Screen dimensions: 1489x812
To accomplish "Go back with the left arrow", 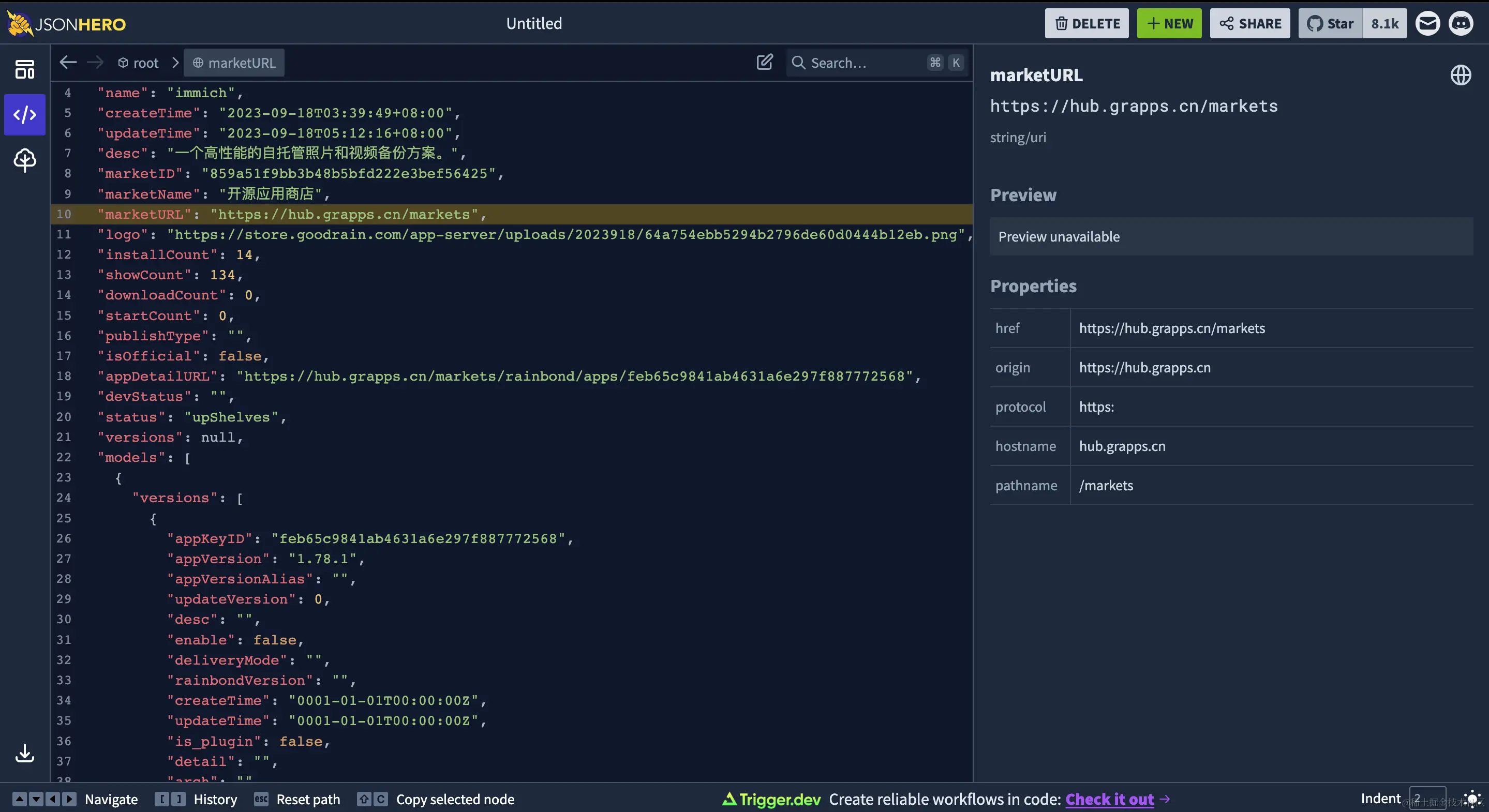I will click(68, 63).
